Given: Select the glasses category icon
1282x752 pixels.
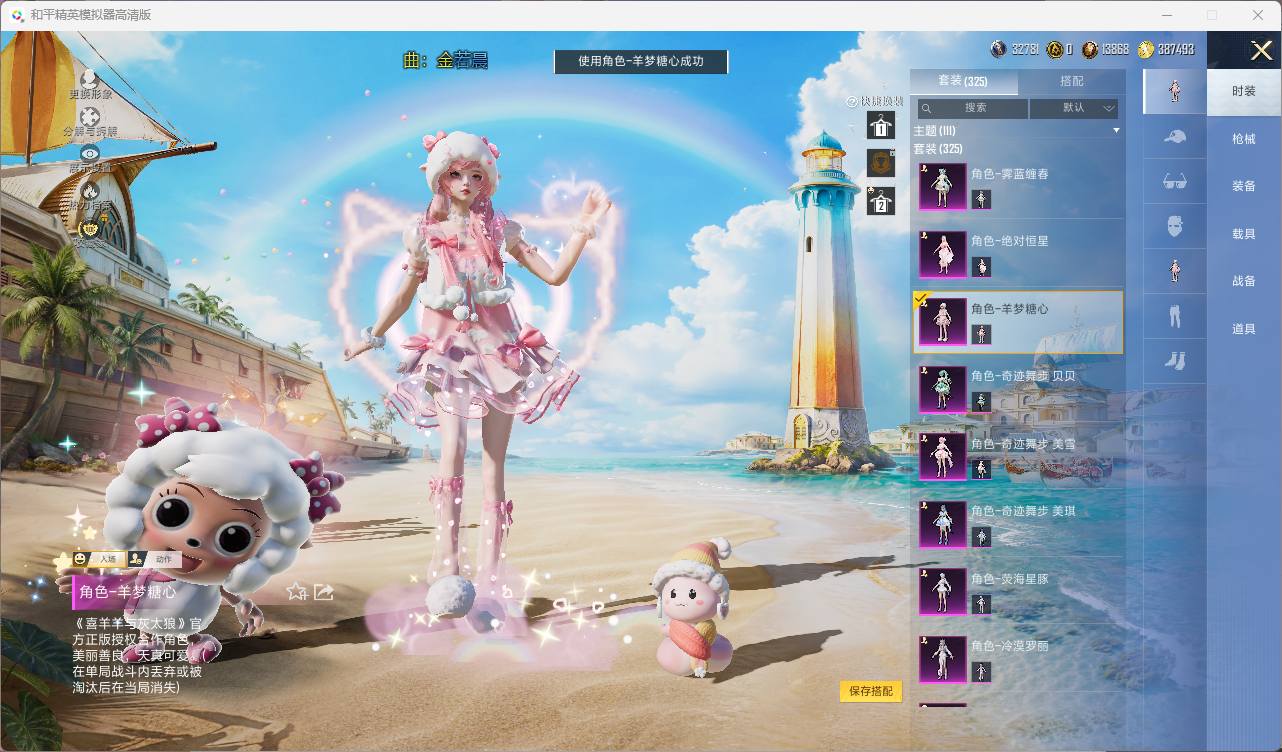Looking at the screenshot, I should coord(1175,181).
